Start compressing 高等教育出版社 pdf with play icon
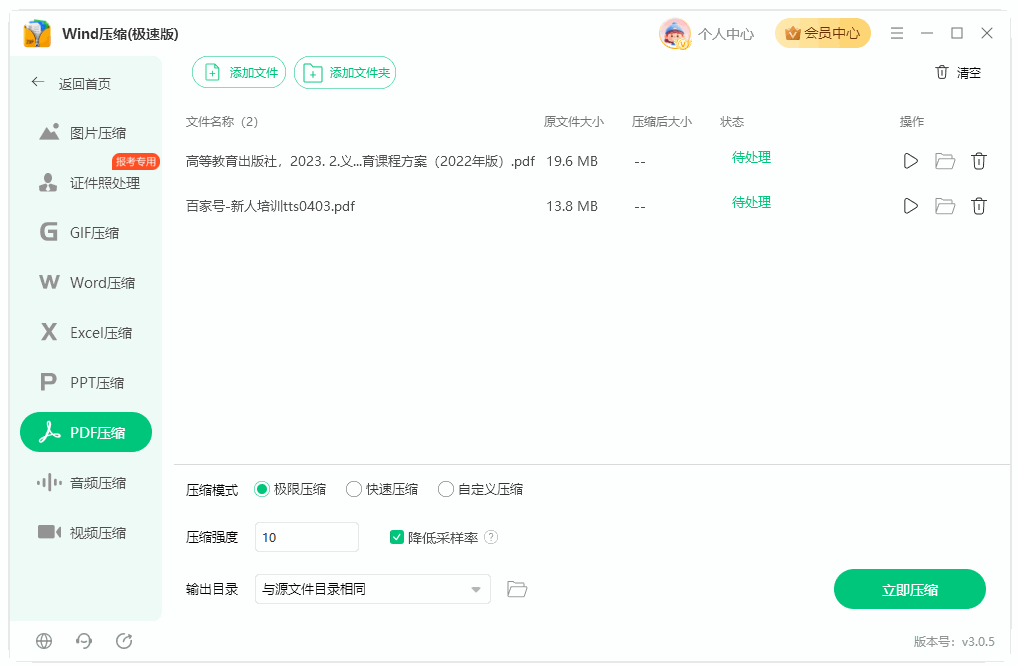1018x666 pixels. pyautogui.click(x=911, y=161)
